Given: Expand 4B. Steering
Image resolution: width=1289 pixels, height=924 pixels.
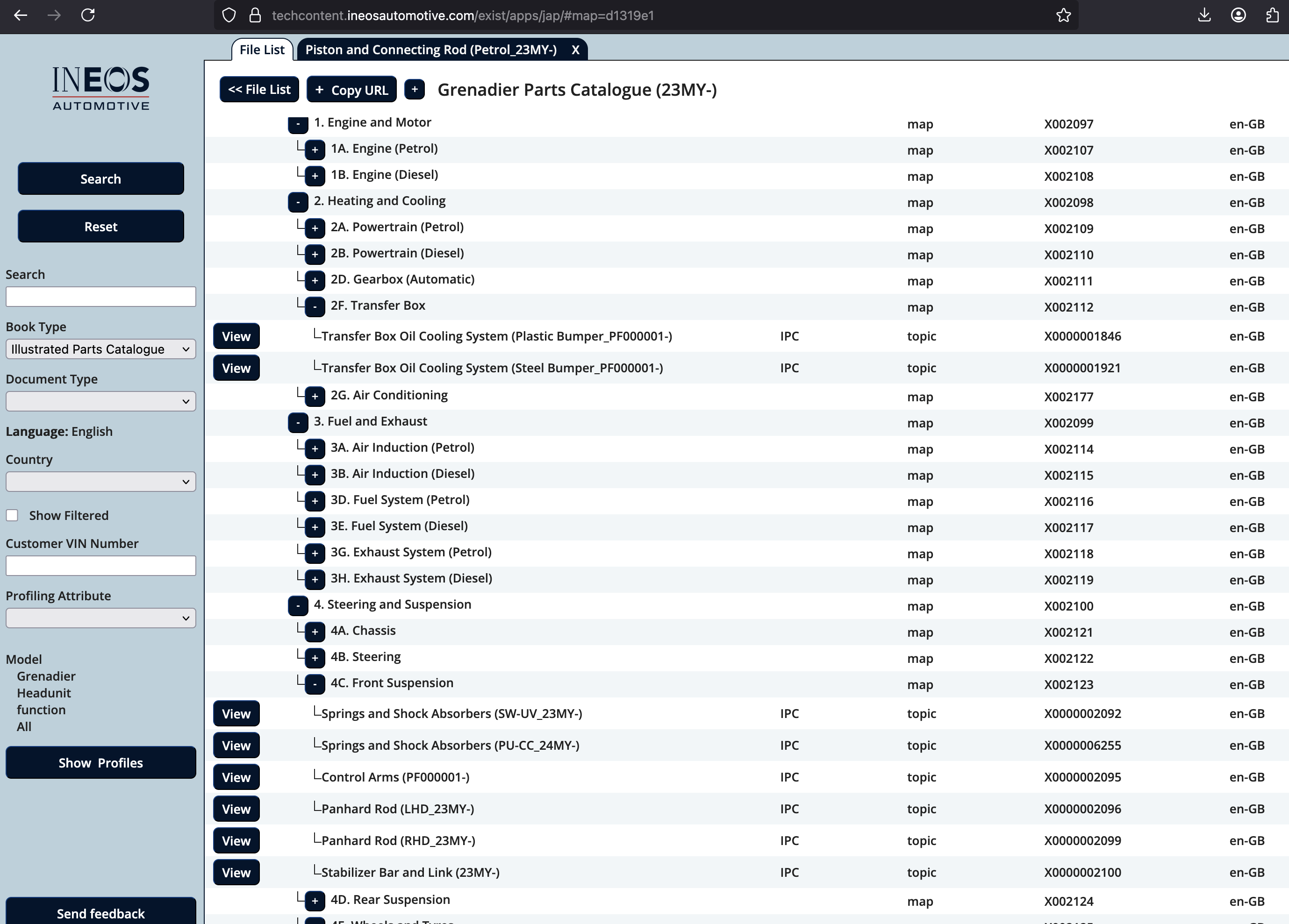Looking at the screenshot, I should pyautogui.click(x=315, y=658).
